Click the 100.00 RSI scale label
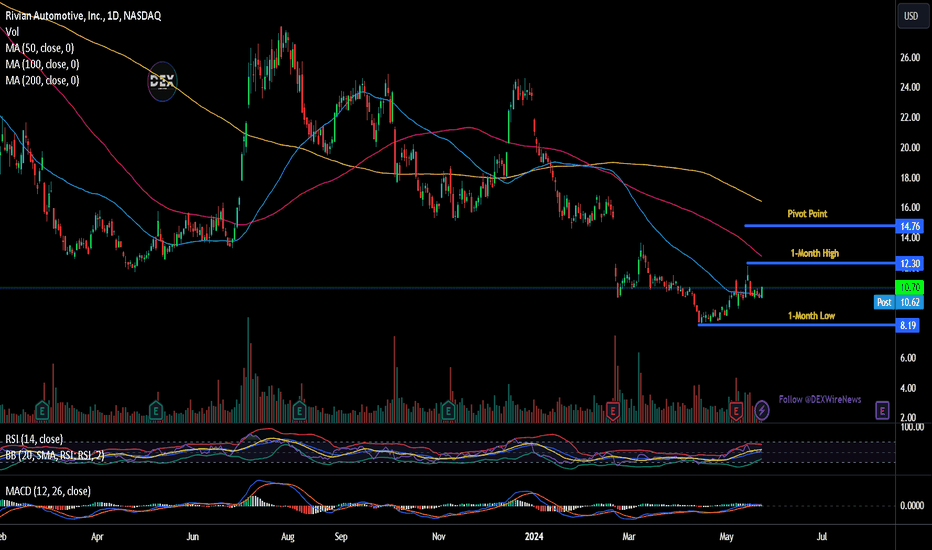 pyautogui.click(x=912, y=427)
